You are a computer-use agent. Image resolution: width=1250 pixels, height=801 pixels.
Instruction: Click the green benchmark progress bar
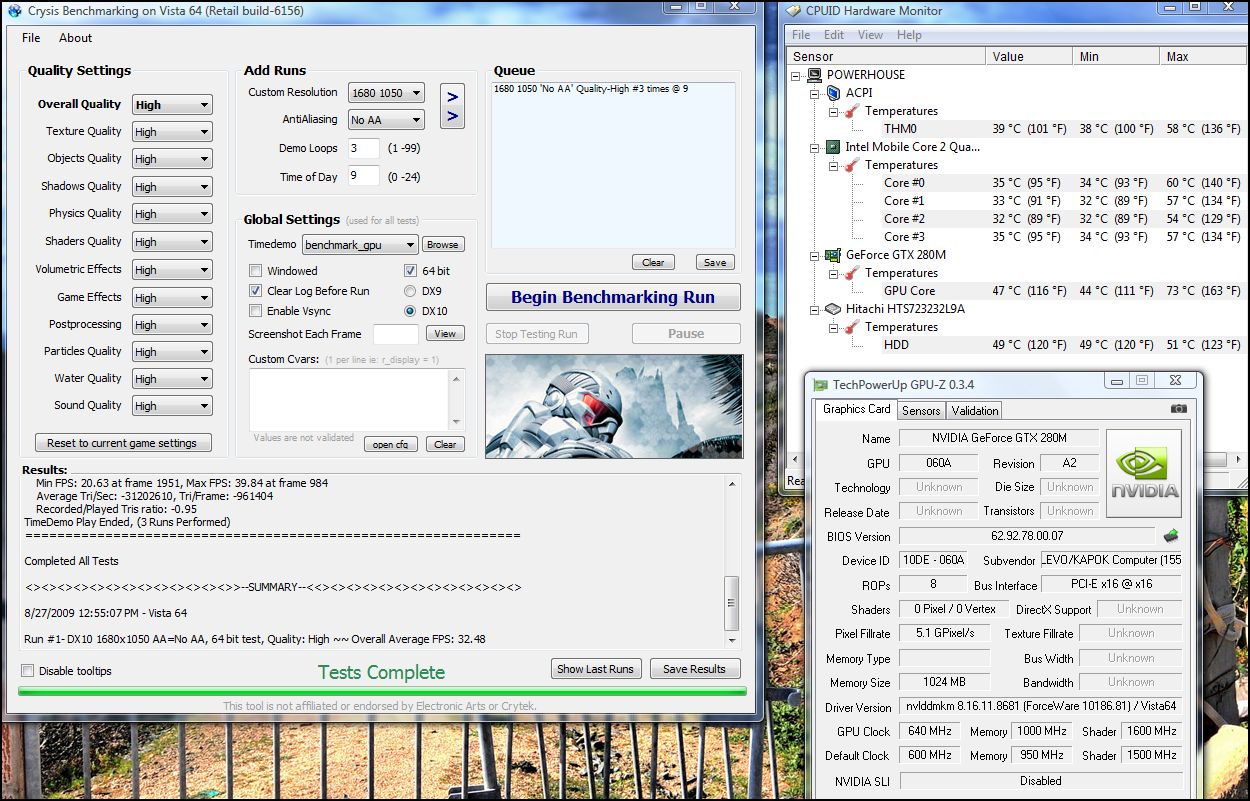click(x=382, y=691)
